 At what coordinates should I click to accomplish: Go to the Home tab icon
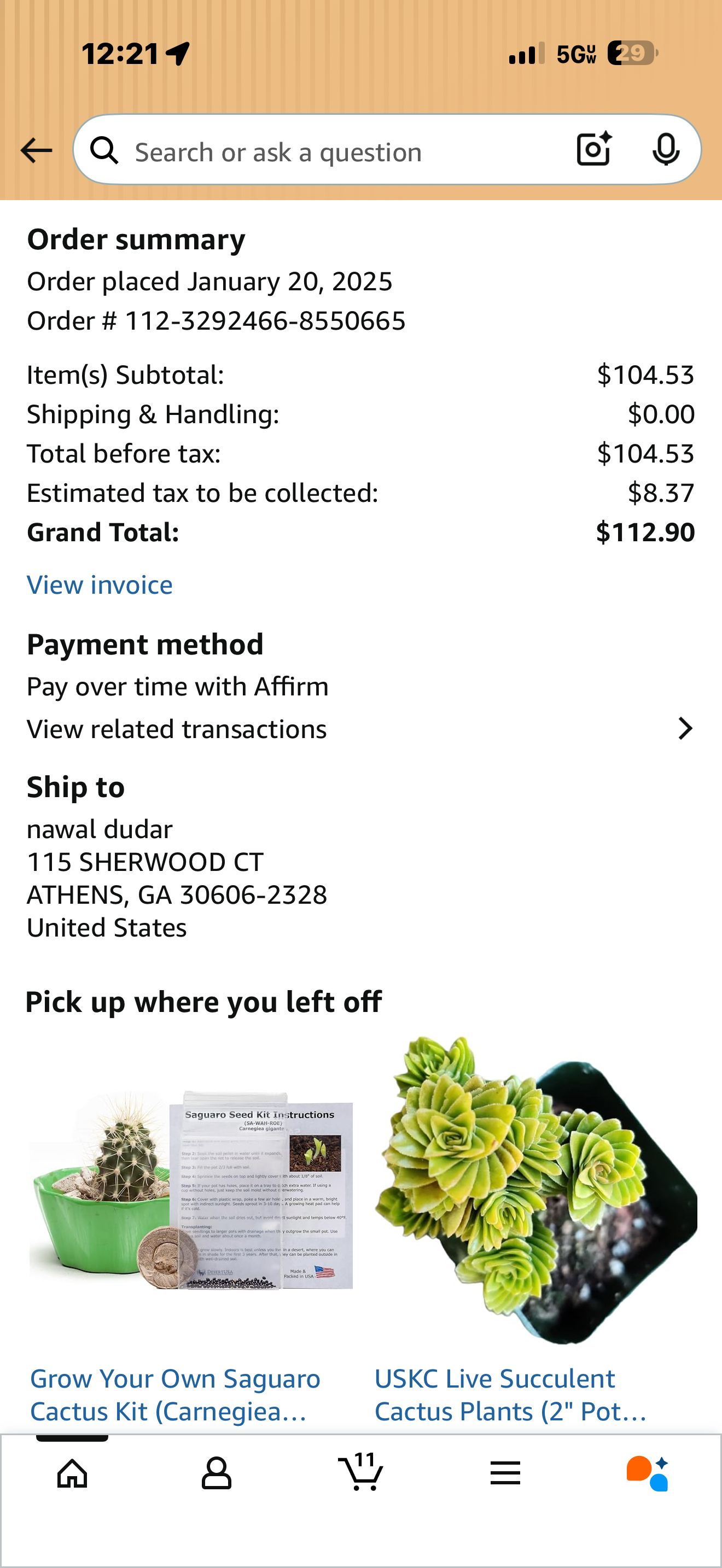point(72,1473)
